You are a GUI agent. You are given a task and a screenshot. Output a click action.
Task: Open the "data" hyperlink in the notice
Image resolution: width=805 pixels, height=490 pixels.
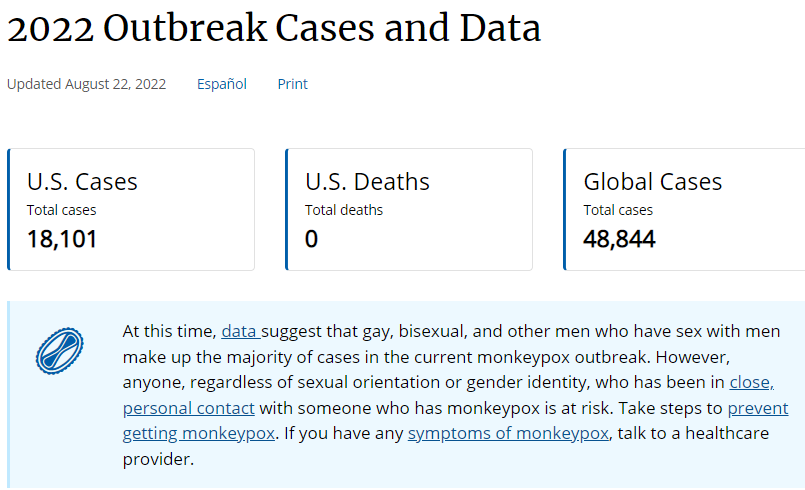[241, 331]
